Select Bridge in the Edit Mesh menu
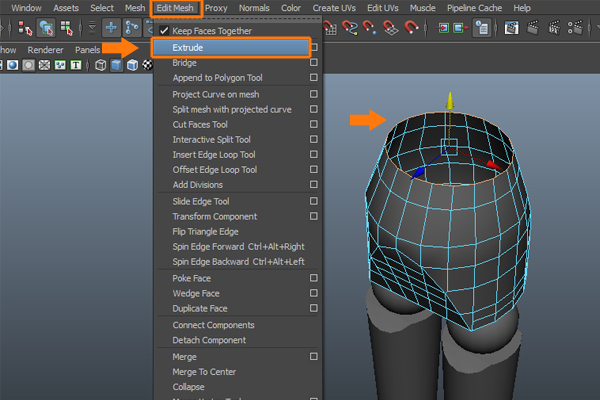Image resolution: width=600 pixels, height=400 pixels. [x=184, y=63]
